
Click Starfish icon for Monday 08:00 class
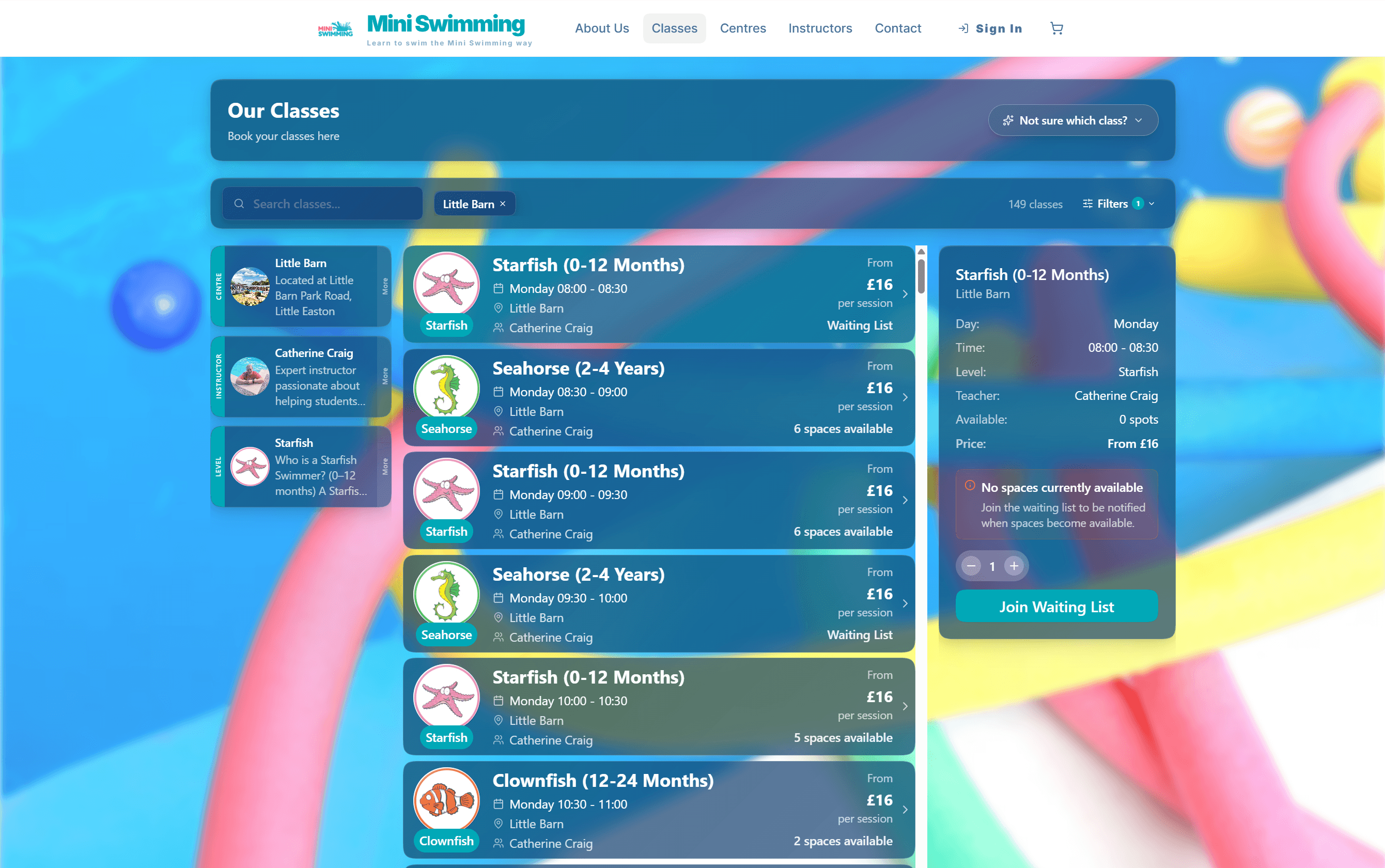click(x=446, y=284)
